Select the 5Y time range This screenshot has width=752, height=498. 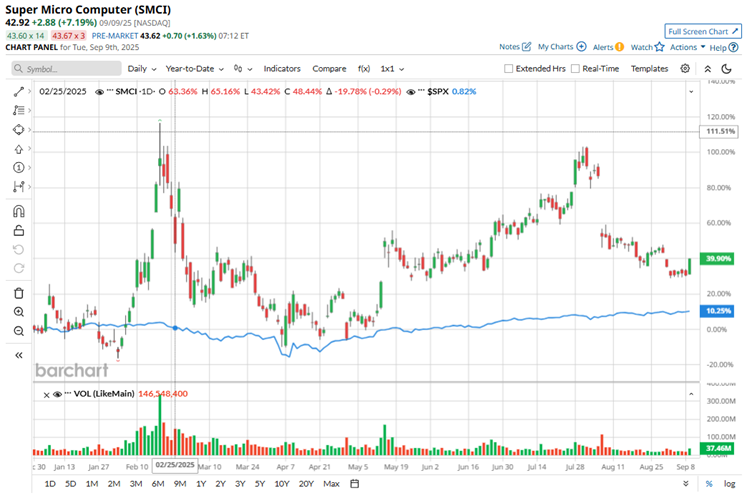[259, 484]
